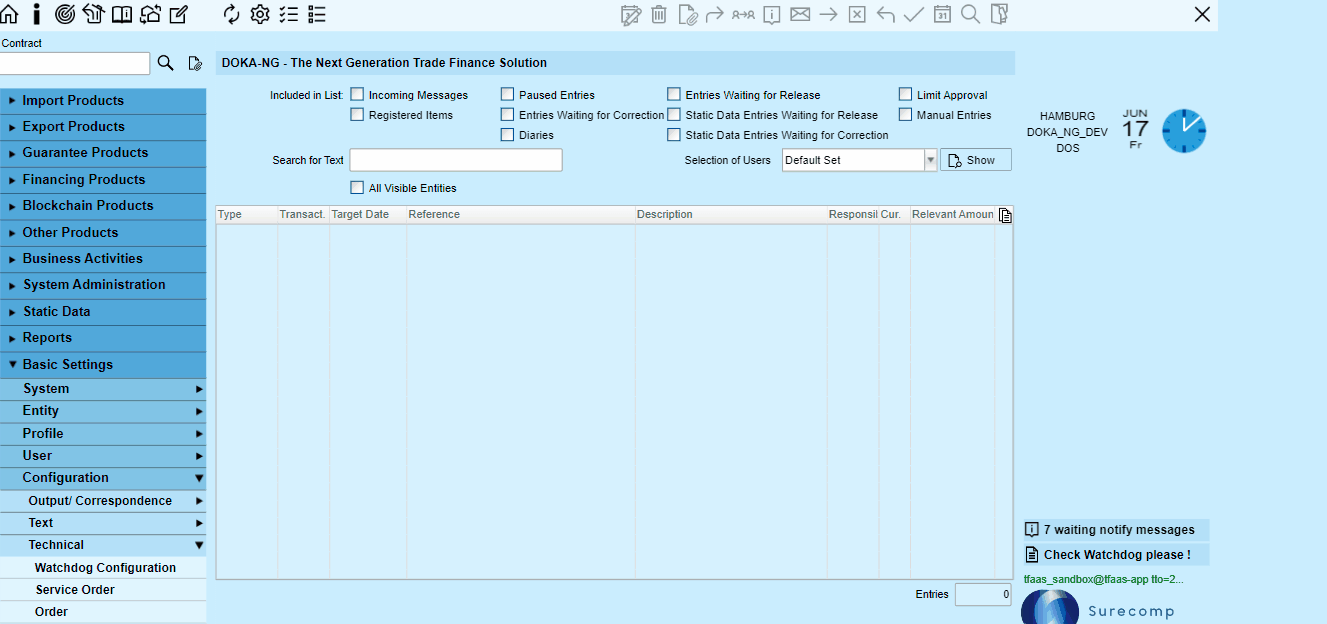The width and height of the screenshot is (1327, 624).
Task: Tick the Limit Approval checkbox
Action: point(905,95)
